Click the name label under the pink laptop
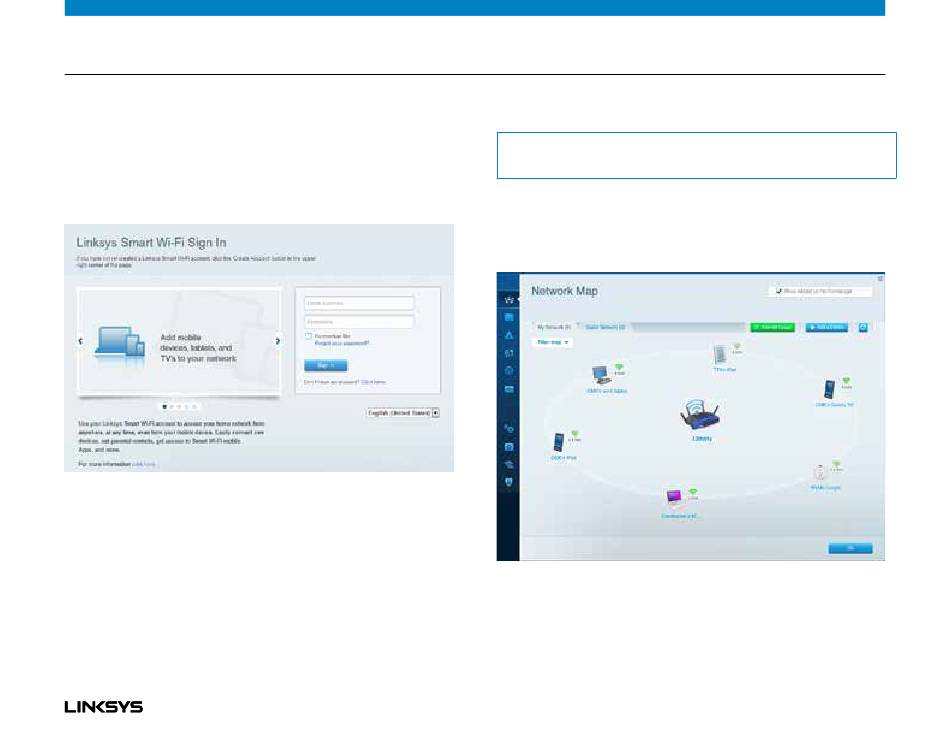Viewport: 950px width, 734px height. (680, 516)
